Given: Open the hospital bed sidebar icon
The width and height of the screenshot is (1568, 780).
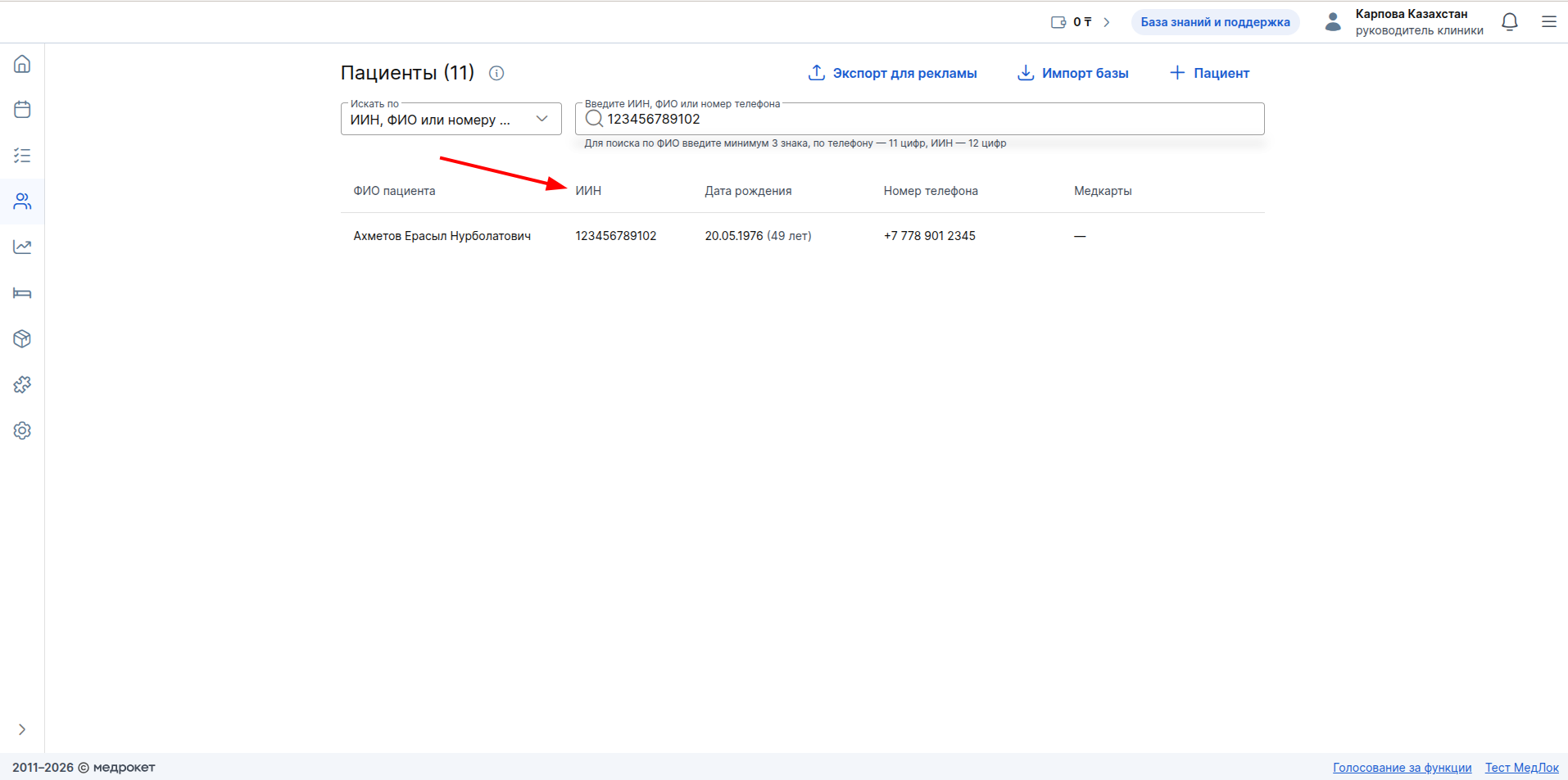Looking at the screenshot, I should click(x=22, y=293).
